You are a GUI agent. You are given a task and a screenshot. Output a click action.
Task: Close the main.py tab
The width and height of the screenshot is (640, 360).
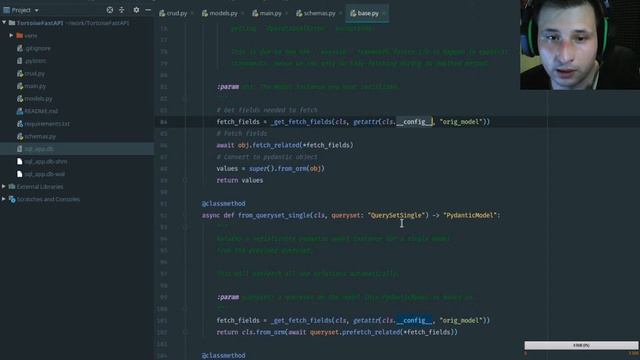point(287,13)
